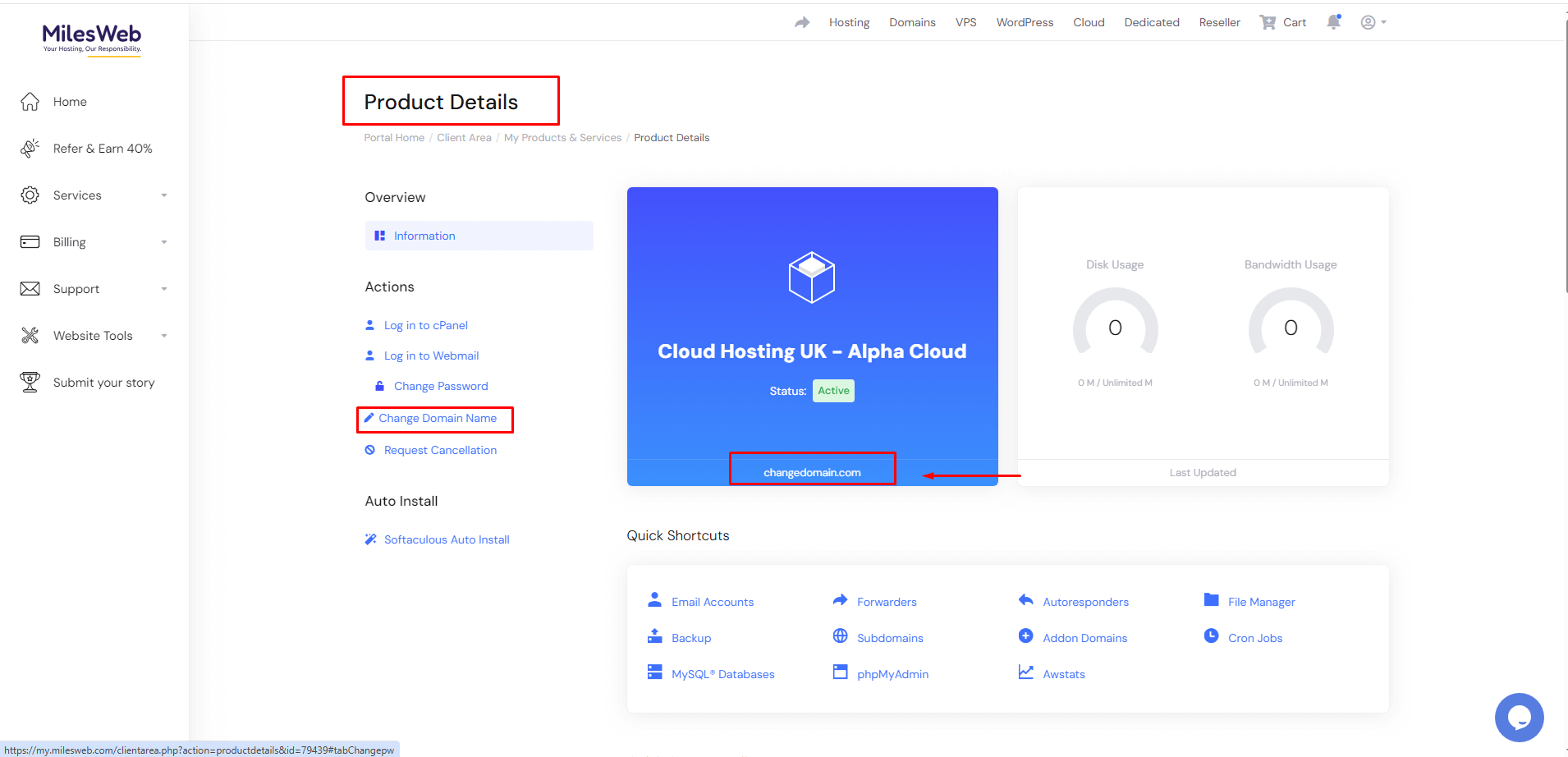Click the phpMyAdmin window icon
The height and width of the screenshot is (757, 1568).
pos(840,672)
